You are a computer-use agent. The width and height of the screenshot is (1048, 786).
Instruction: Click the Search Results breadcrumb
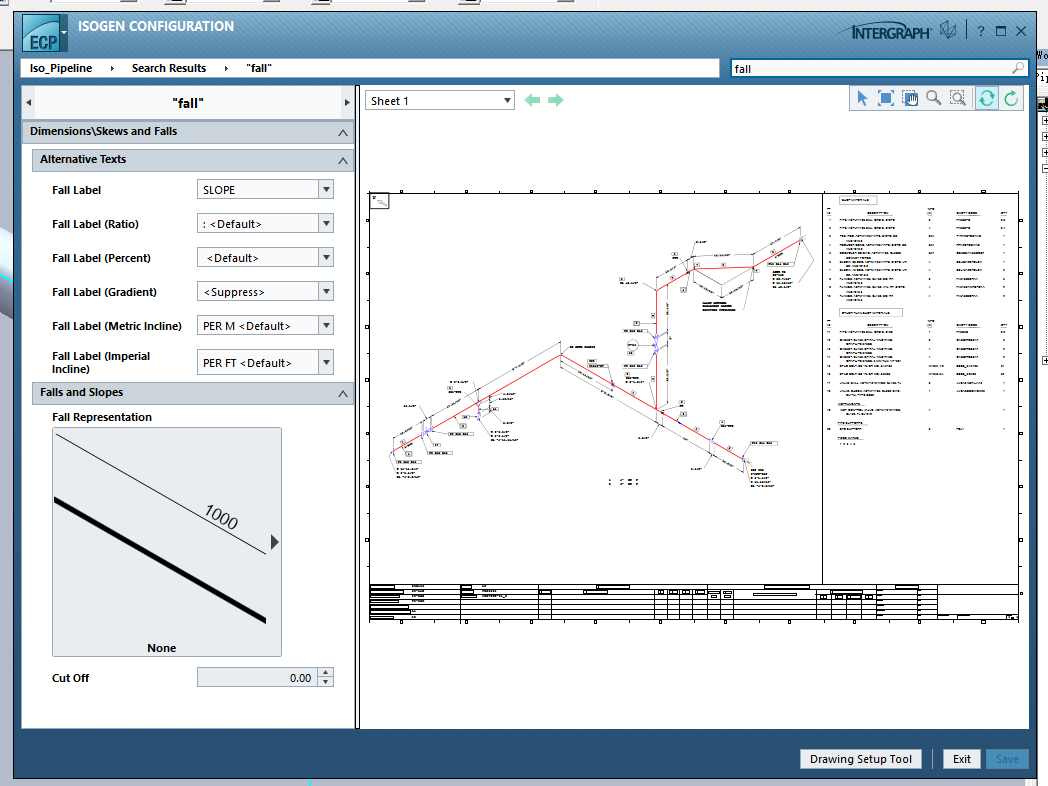[169, 68]
